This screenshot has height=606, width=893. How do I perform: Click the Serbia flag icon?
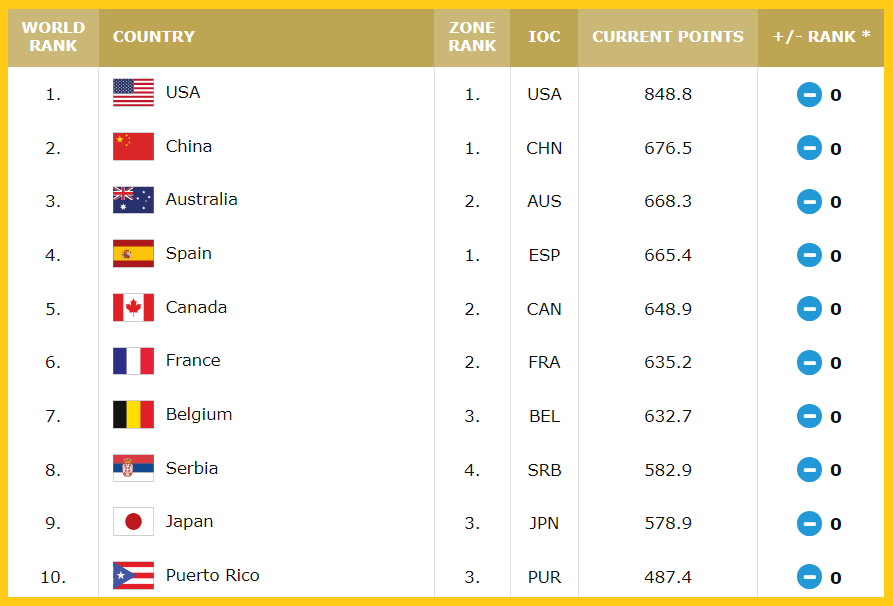click(x=133, y=468)
